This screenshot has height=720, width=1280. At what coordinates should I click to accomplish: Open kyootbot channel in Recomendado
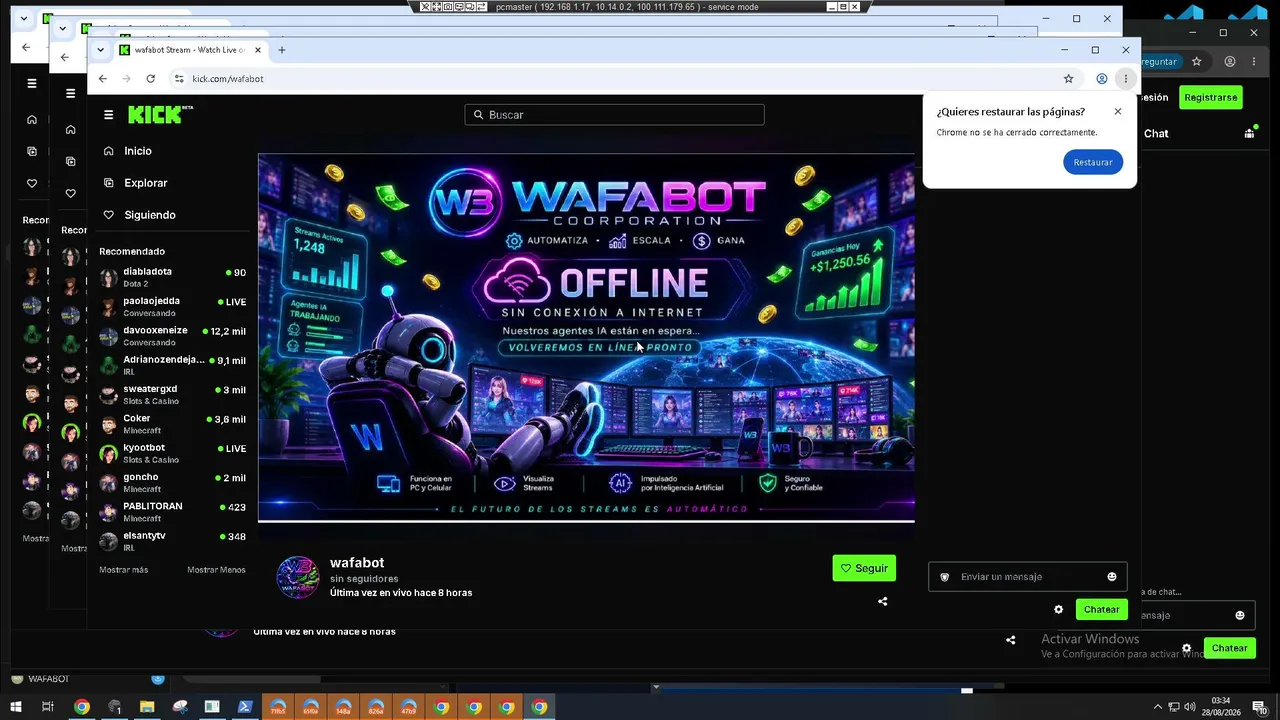click(x=172, y=453)
